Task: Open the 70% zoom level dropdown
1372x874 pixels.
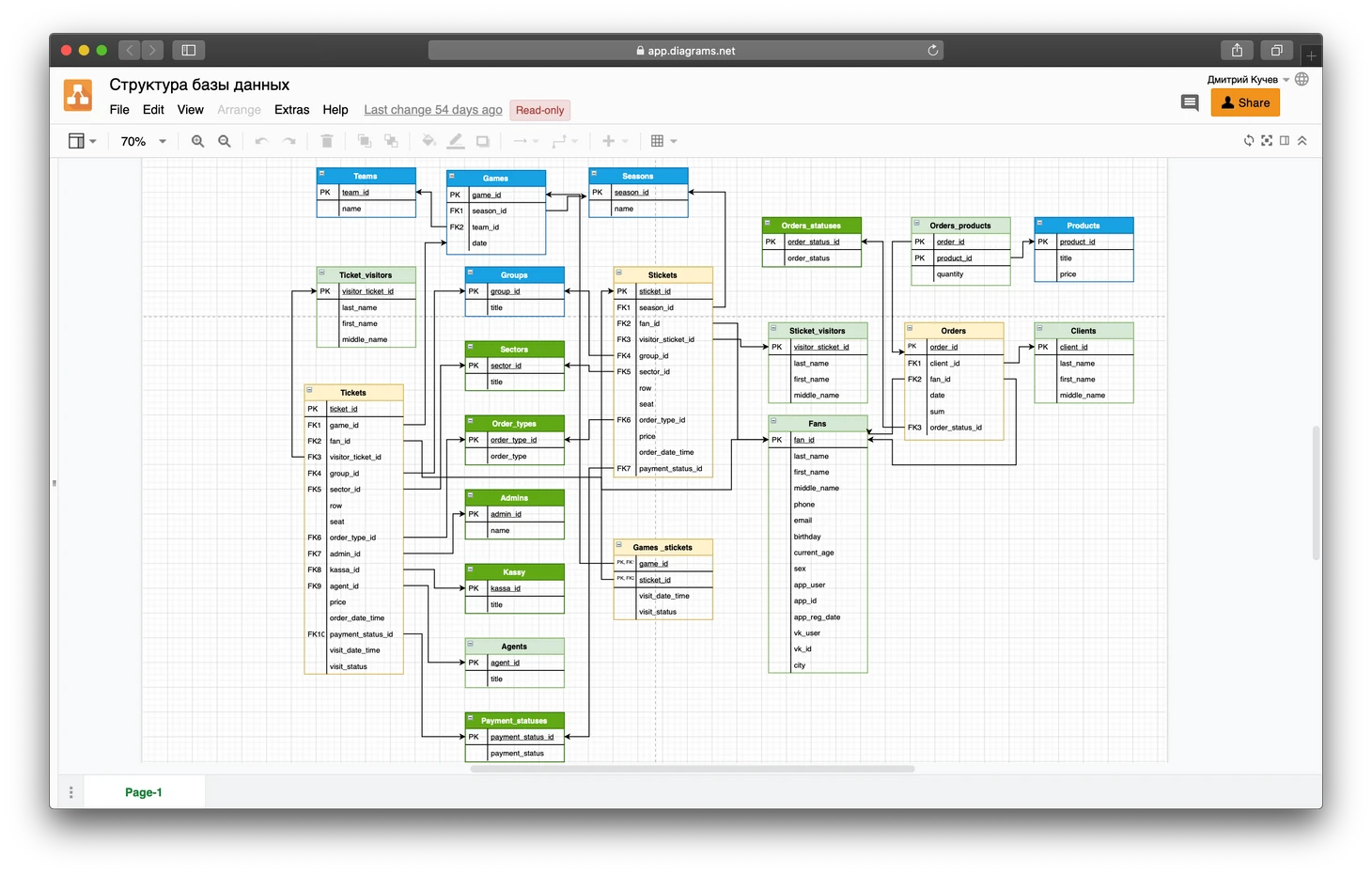Action: (143, 141)
